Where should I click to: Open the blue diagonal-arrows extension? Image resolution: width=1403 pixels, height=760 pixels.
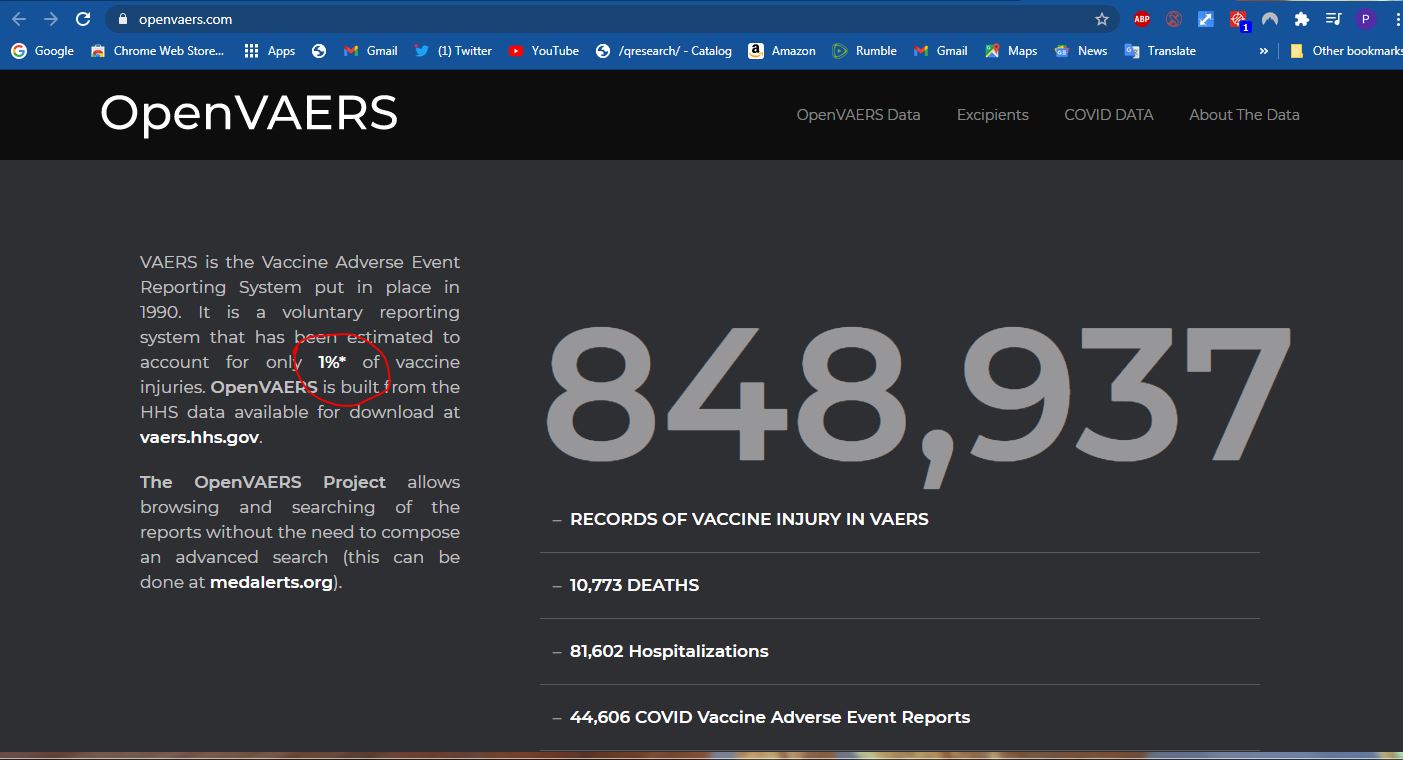pyautogui.click(x=1206, y=19)
